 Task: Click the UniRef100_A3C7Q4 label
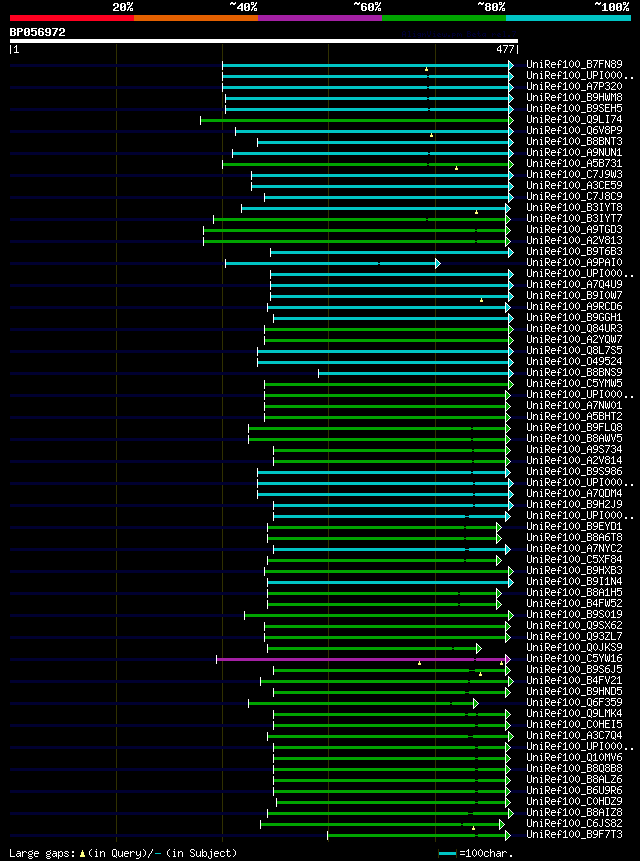(574, 735)
